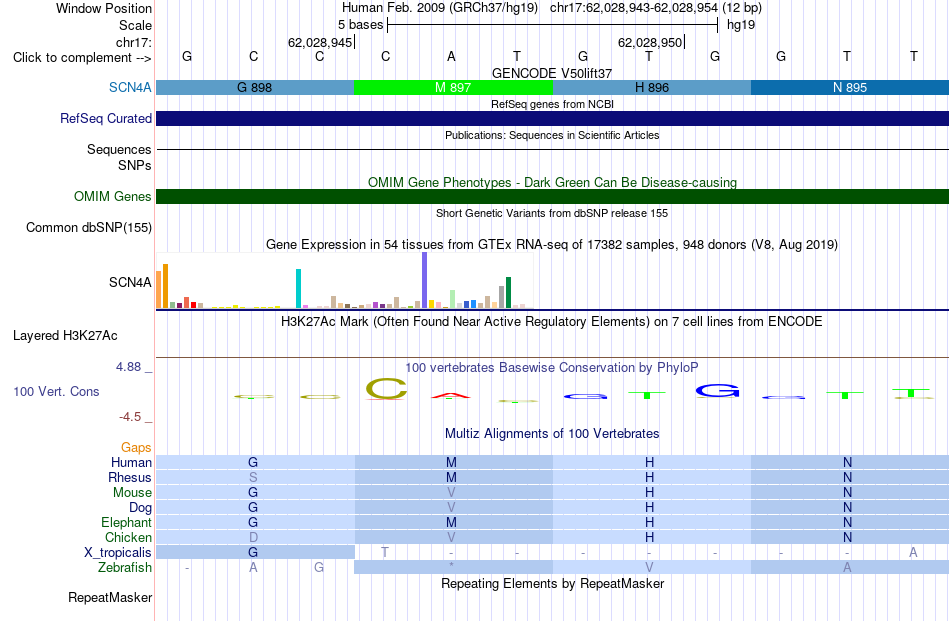Click the Common dbSNP(155) track label
The width and height of the screenshot is (950, 621).
(89, 228)
